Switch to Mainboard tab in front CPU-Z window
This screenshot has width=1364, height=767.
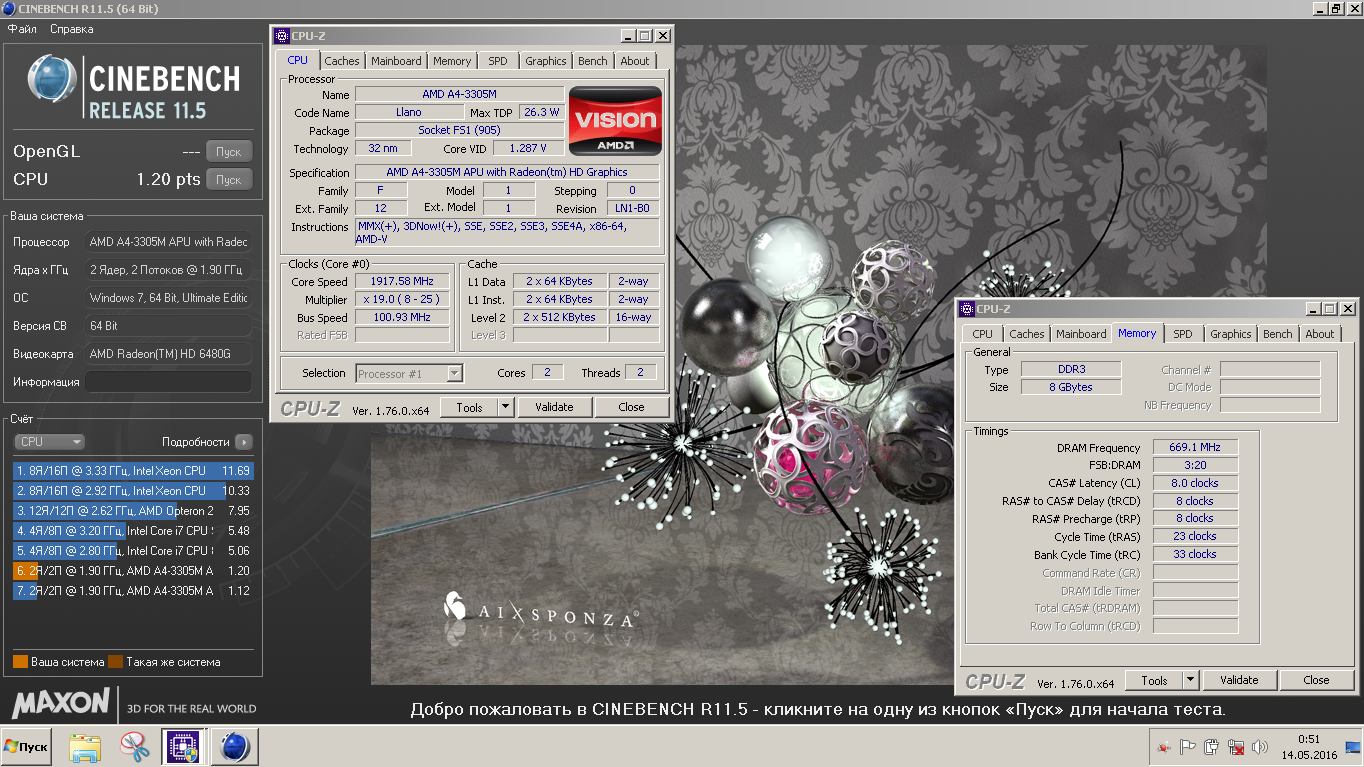point(396,61)
